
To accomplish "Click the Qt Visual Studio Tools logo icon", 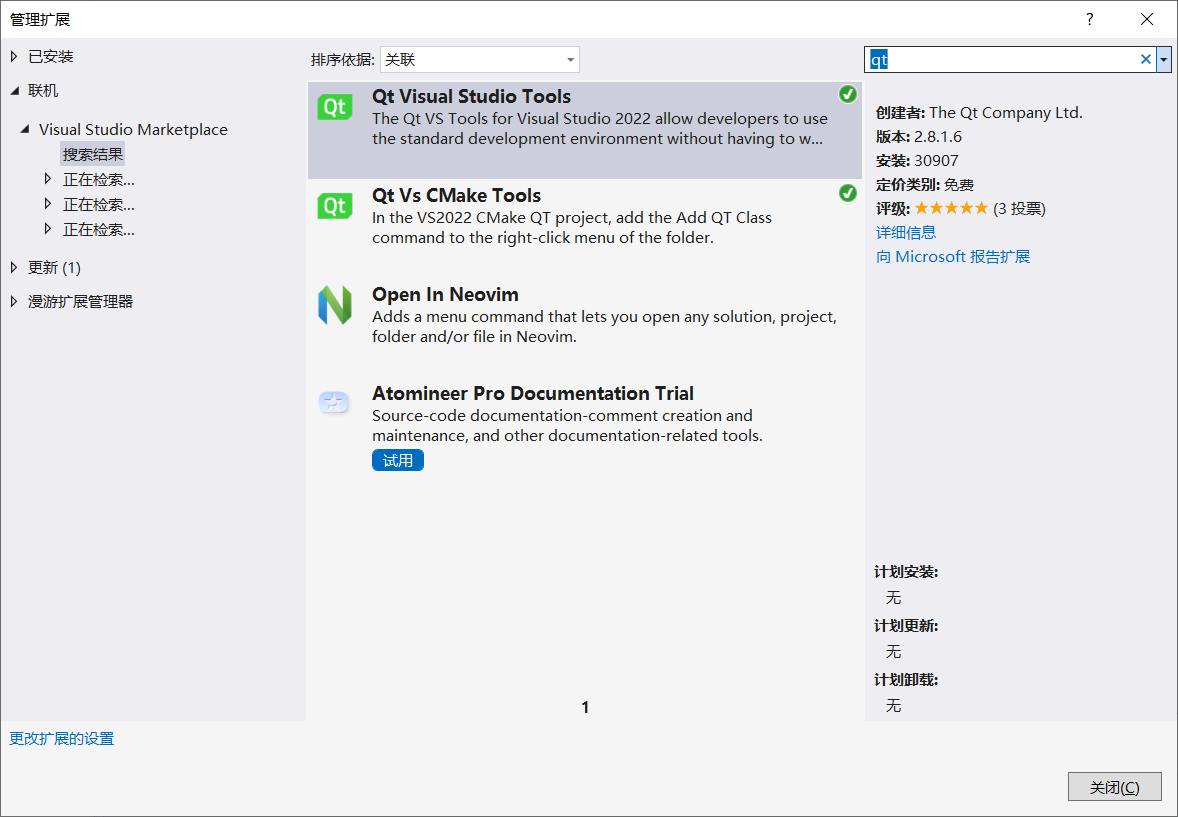I will tap(334, 107).
